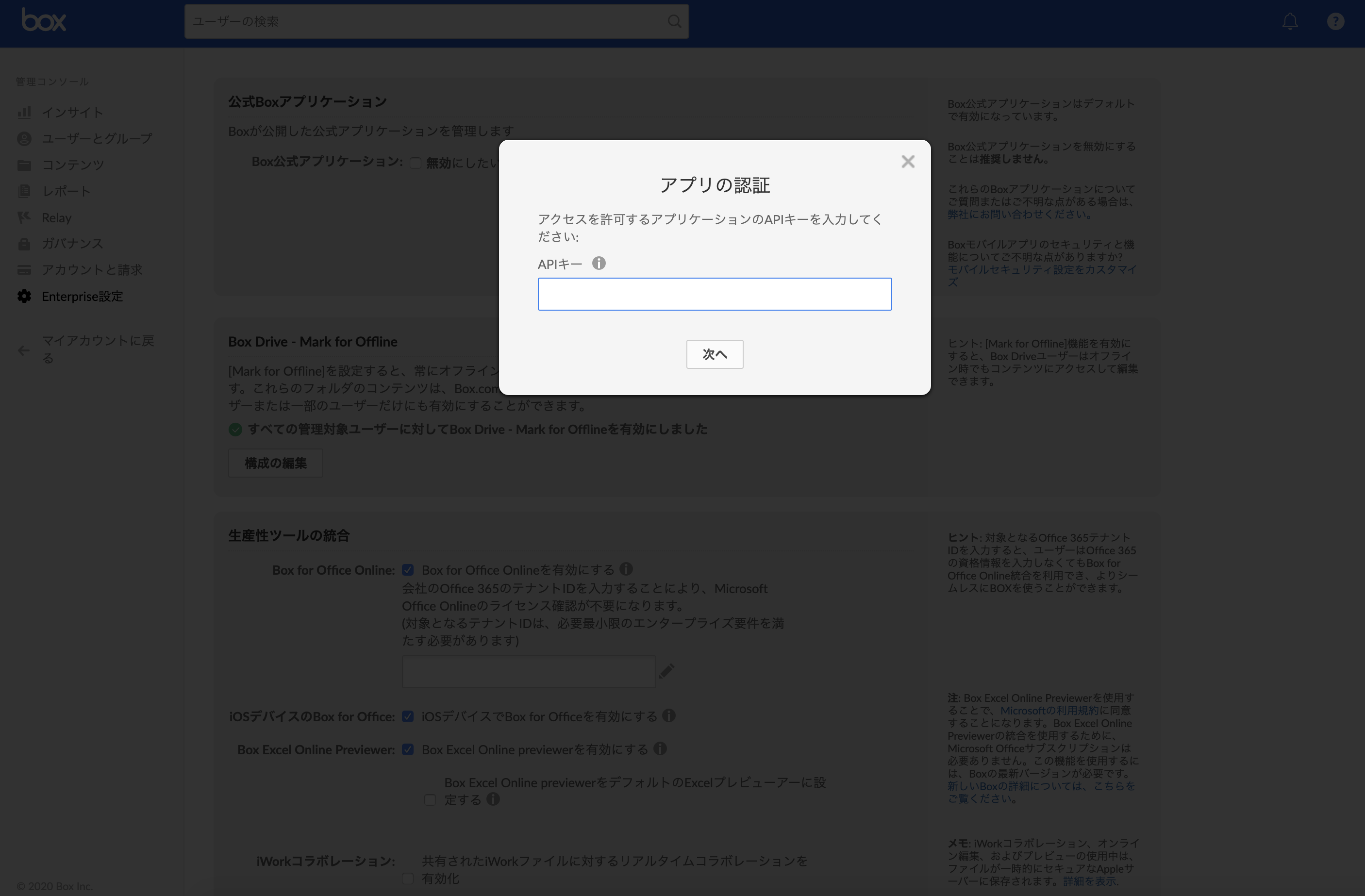Open インサイト section in the sidebar
The height and width of the screenshot is (896, 1365).
[x=72, y=113]
